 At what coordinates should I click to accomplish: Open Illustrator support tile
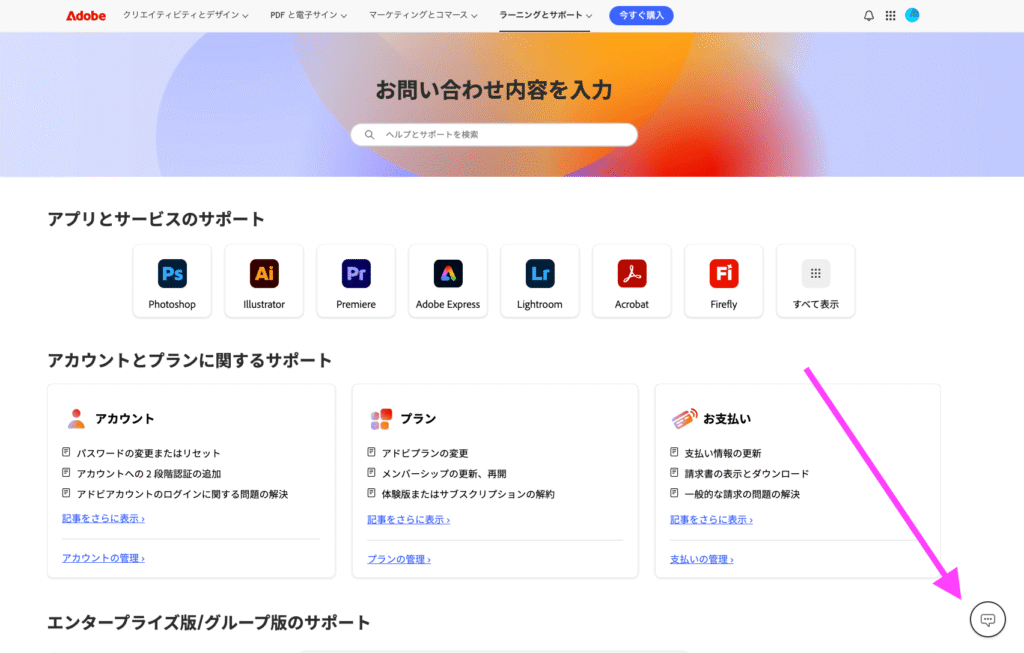point(264,281)
